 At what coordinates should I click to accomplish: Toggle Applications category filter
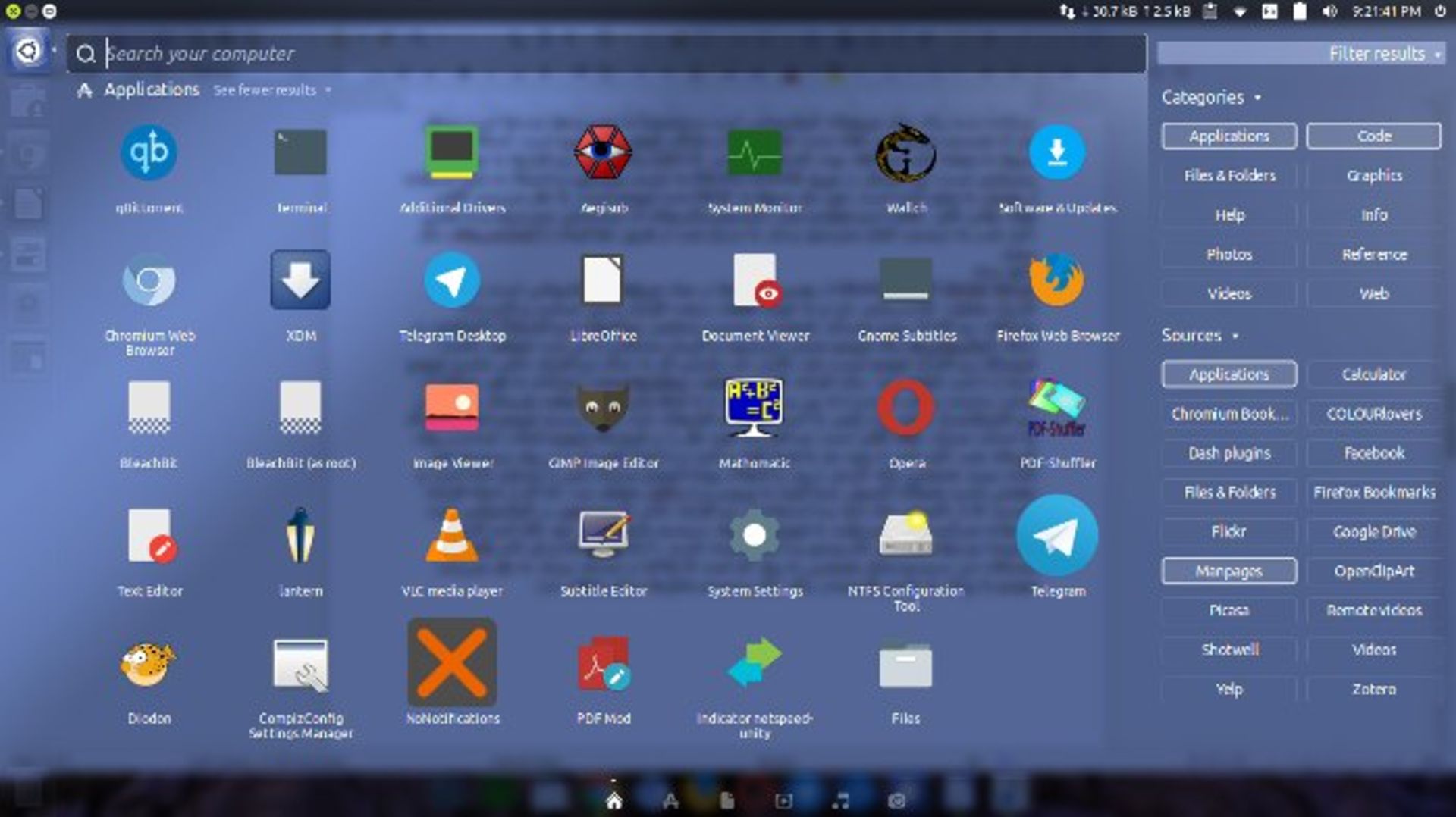coord(1228,136)
